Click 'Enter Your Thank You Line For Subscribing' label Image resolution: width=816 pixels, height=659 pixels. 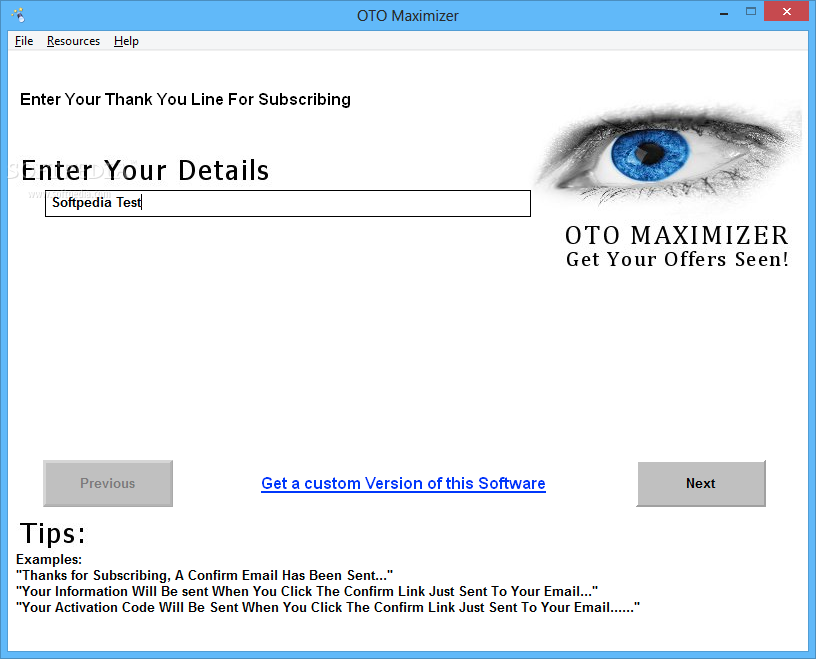[185, 99]
